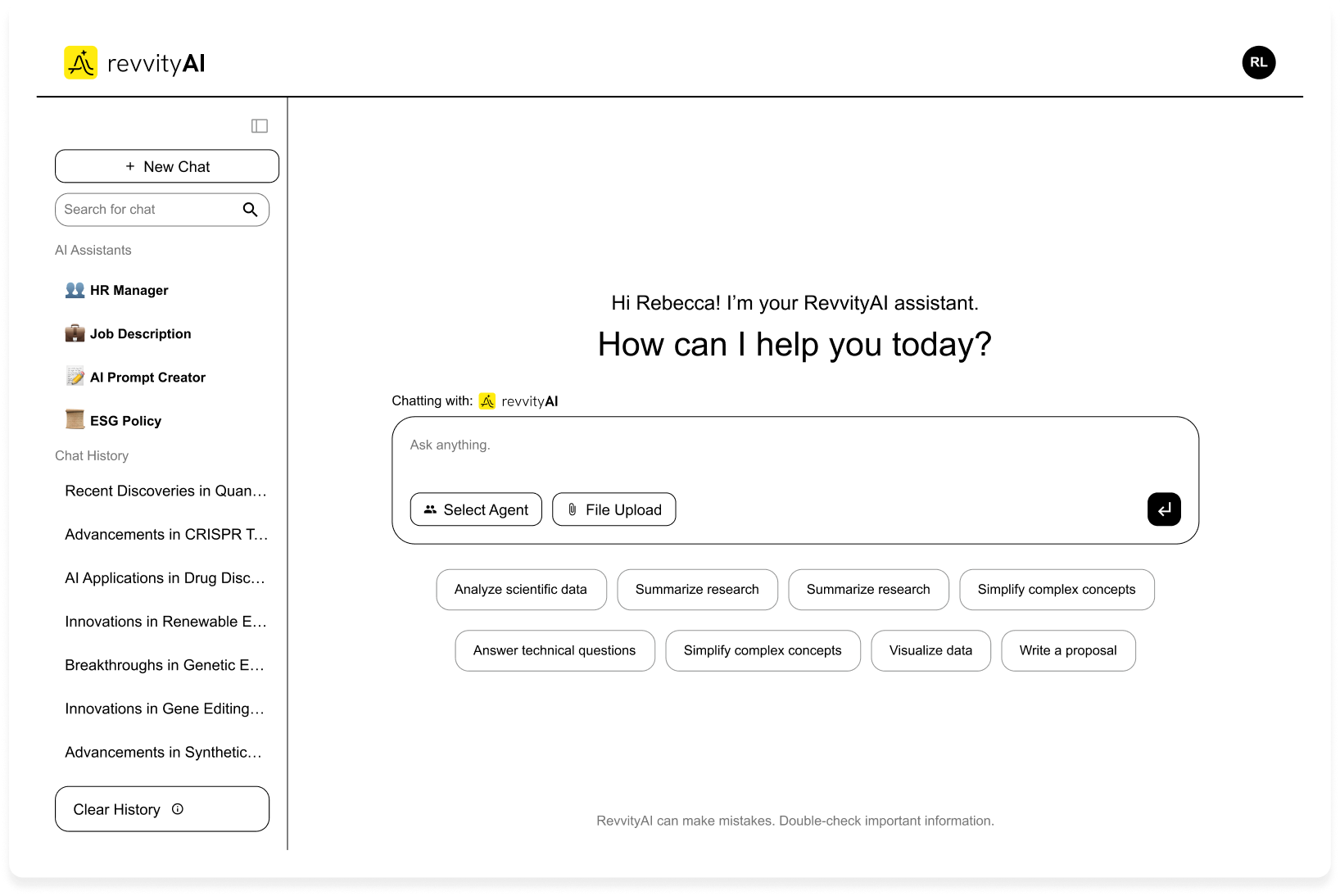Screen dimensions: 1340x896
Task: Click the HR Manager people icon
Action: coord(75,290)
